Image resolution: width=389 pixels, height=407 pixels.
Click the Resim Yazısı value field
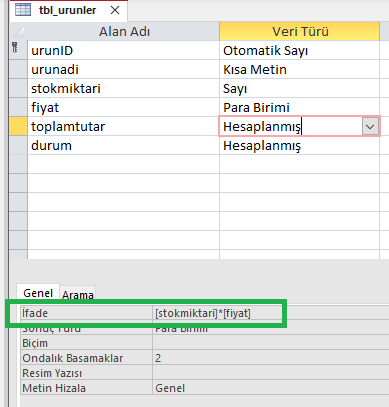(270, 373)
